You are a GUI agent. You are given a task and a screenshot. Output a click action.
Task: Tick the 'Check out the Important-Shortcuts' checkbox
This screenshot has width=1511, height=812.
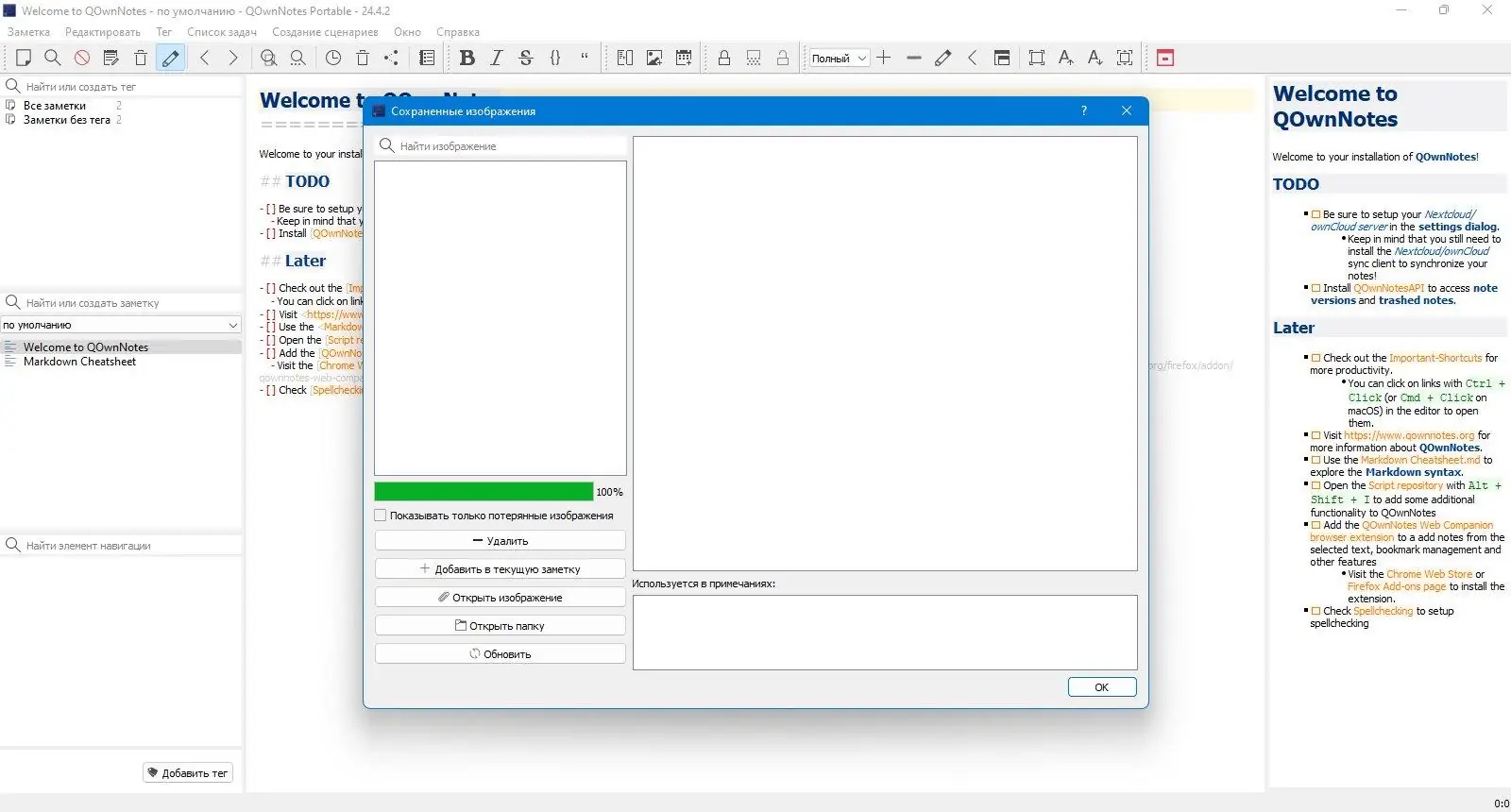1316,358
